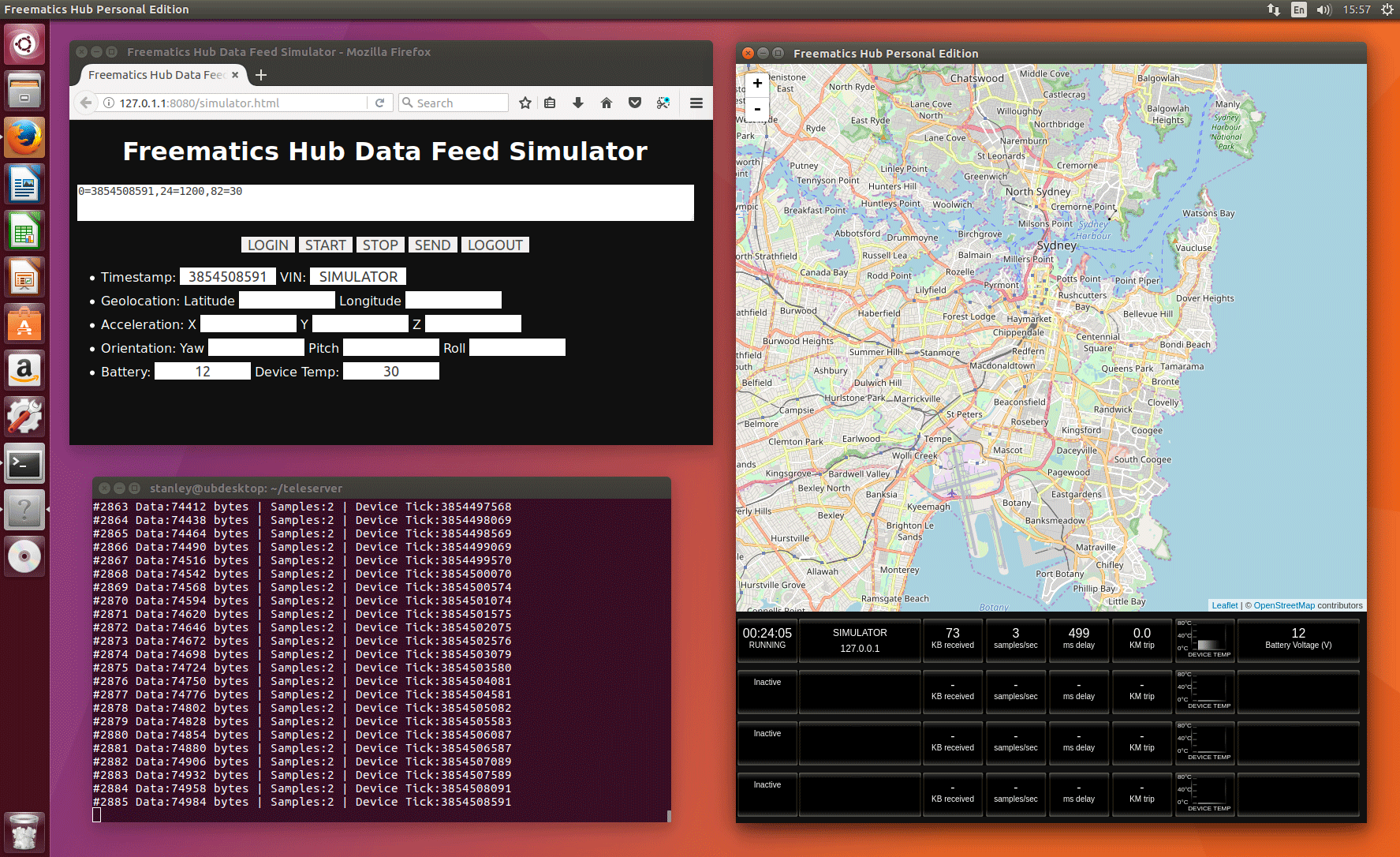Open LibreOffice Writer from launcher
This screenshot has width=1400, height=857.
(24, 184)
